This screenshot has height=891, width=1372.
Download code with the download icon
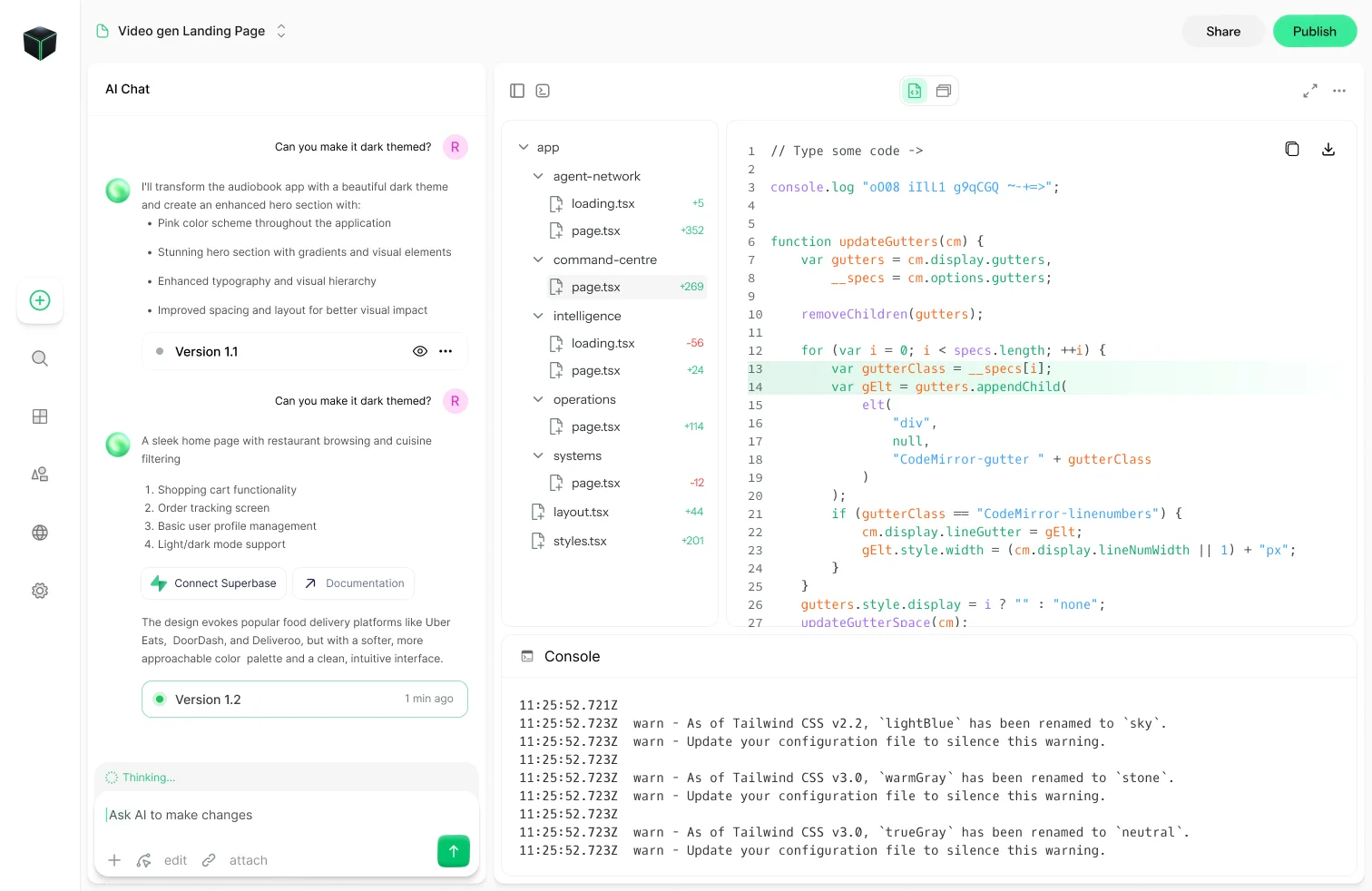pyautogui.click(x=1328, y=149)
